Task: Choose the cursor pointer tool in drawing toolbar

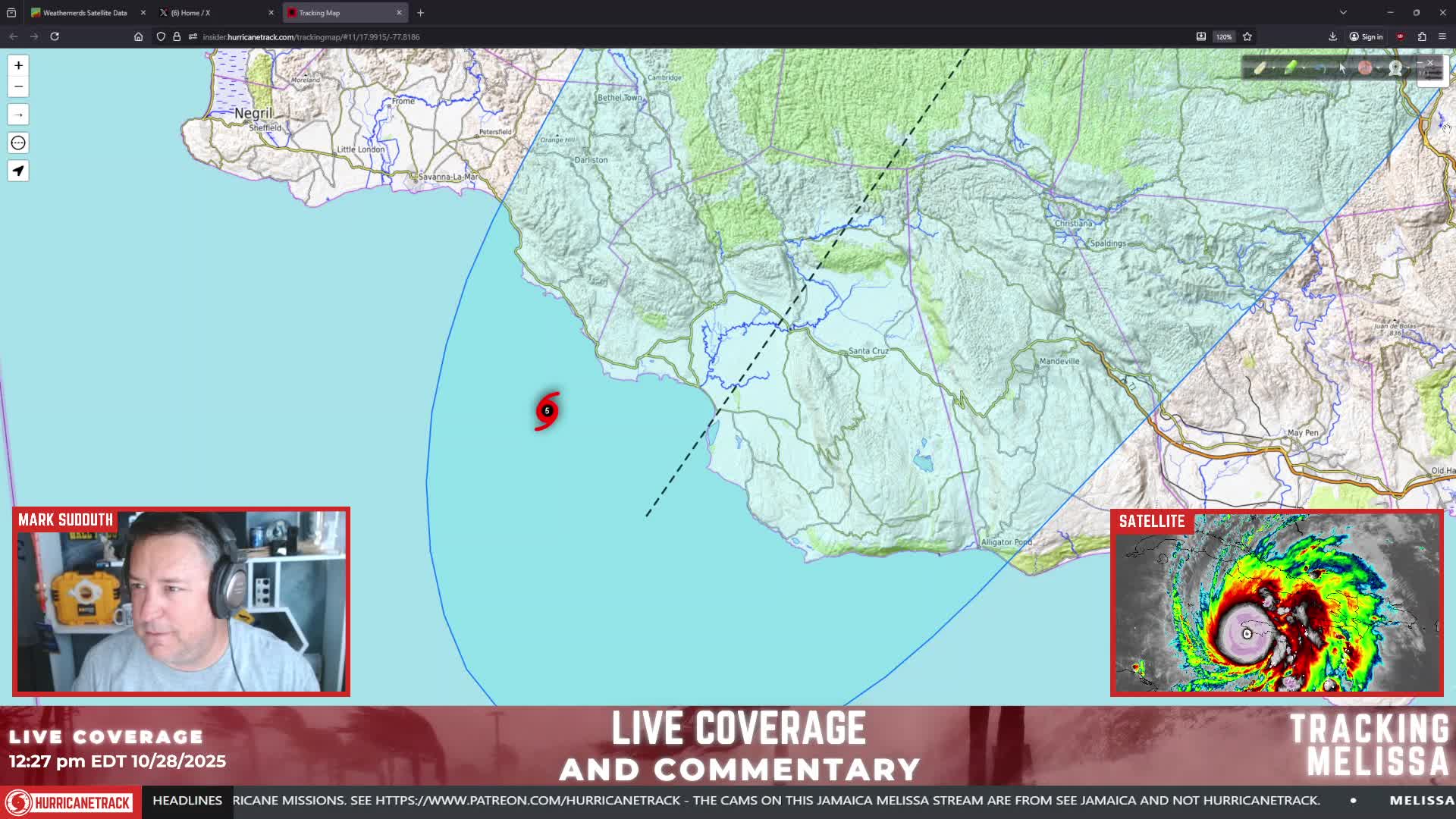Action: click(1342, 68)
